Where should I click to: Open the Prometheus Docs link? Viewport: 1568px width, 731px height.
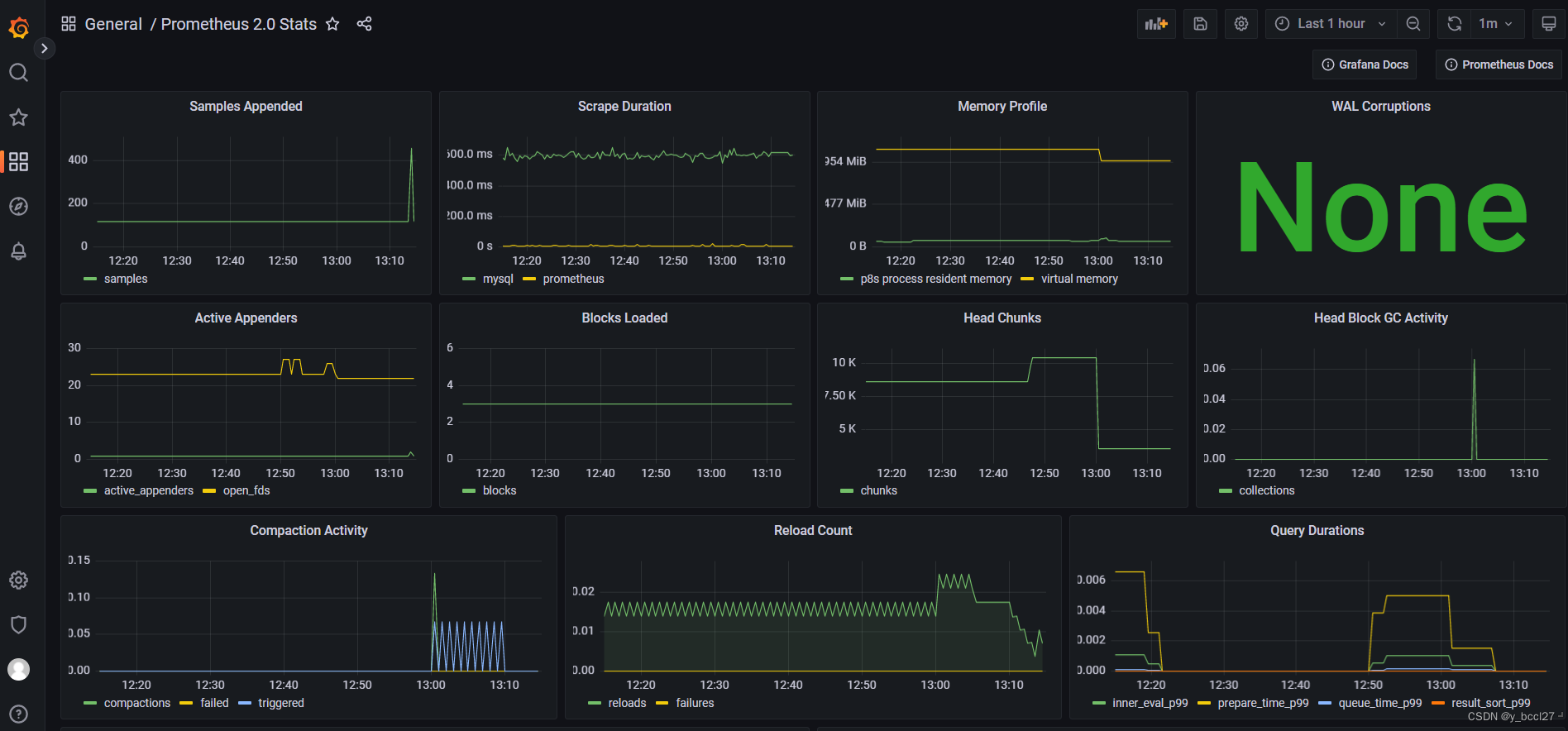click(x=1499, y=64)
